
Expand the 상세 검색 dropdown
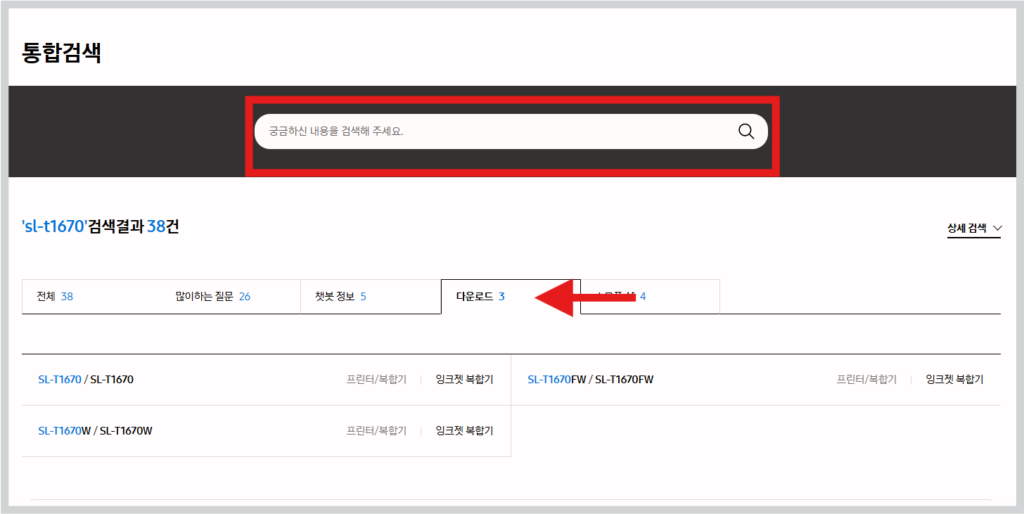(974, 229)
